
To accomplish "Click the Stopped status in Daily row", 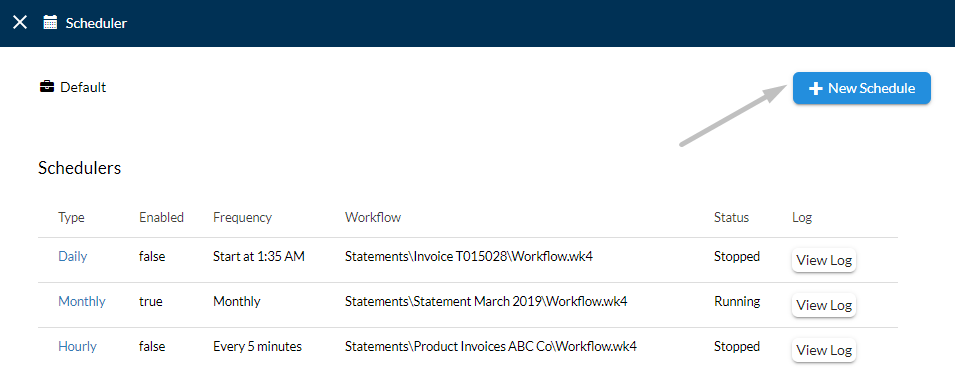I will (x=737, y=257).
